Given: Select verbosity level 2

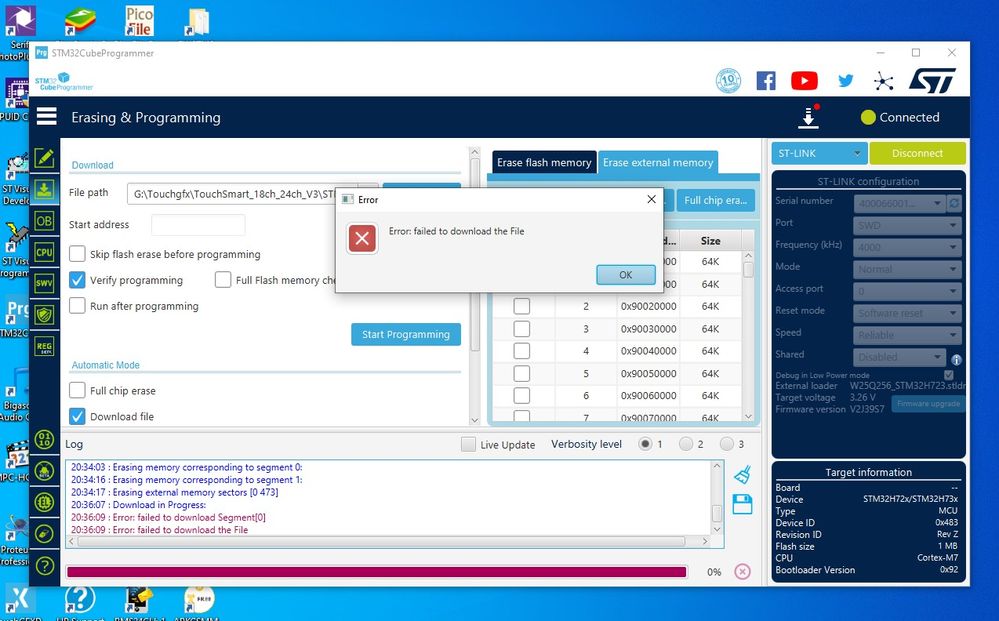Looking at the screenshot, I should (x=686, y=444).
